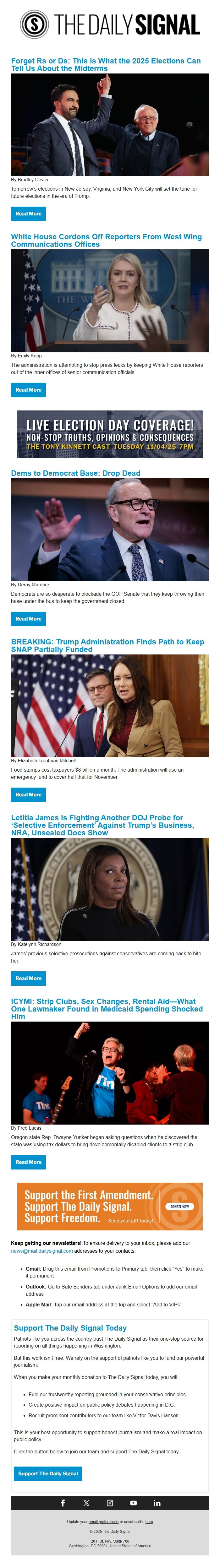This screenshot has height=1568, width=220.
Task: Click Donate Now in the orange banner
Action: (x=179, y=1206)
